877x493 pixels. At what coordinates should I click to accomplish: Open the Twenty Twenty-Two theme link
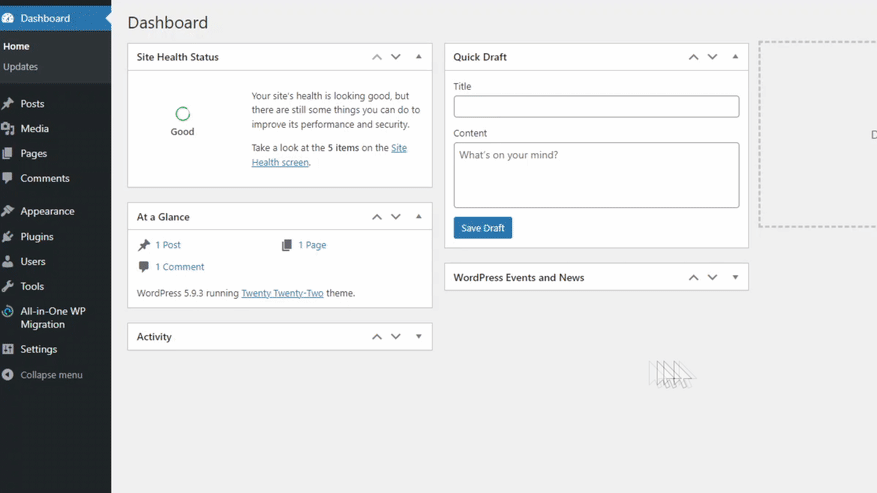[x=282, y=293]
